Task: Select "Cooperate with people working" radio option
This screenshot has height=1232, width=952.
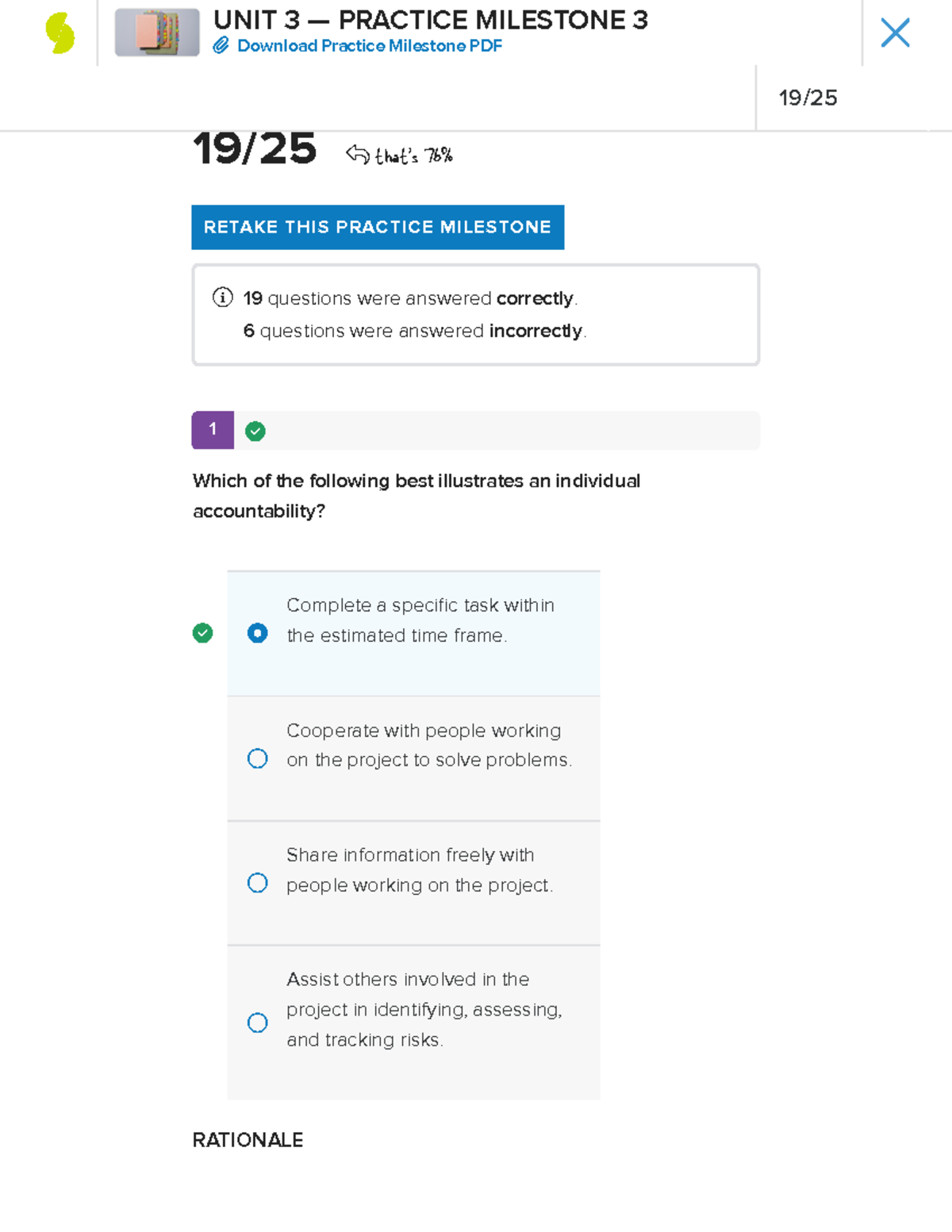Action: click(x=257, y=758)
